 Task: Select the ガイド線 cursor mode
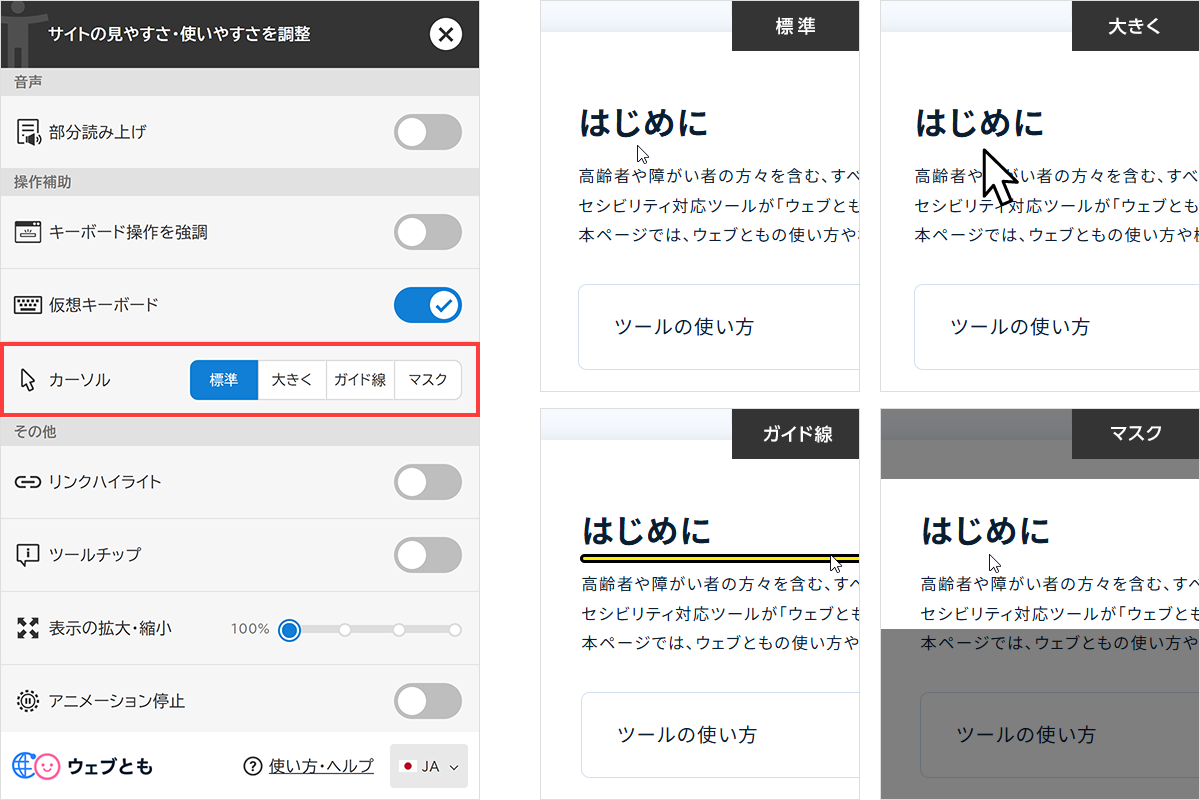click(359, 380)
